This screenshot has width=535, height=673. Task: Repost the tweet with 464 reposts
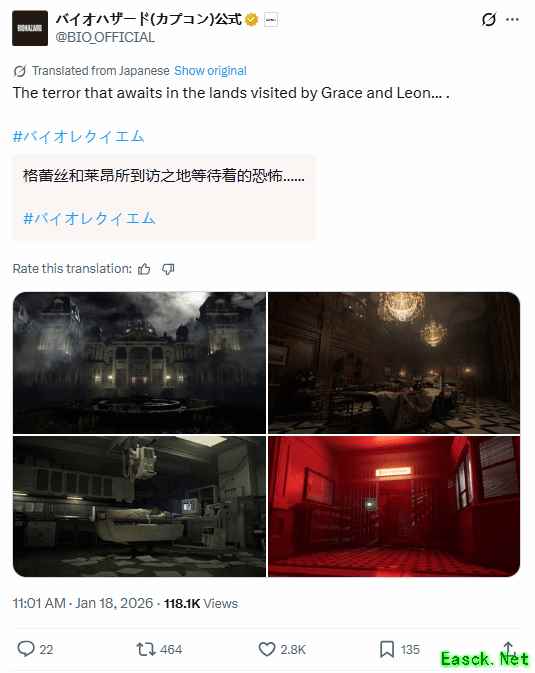coord(146,649)
